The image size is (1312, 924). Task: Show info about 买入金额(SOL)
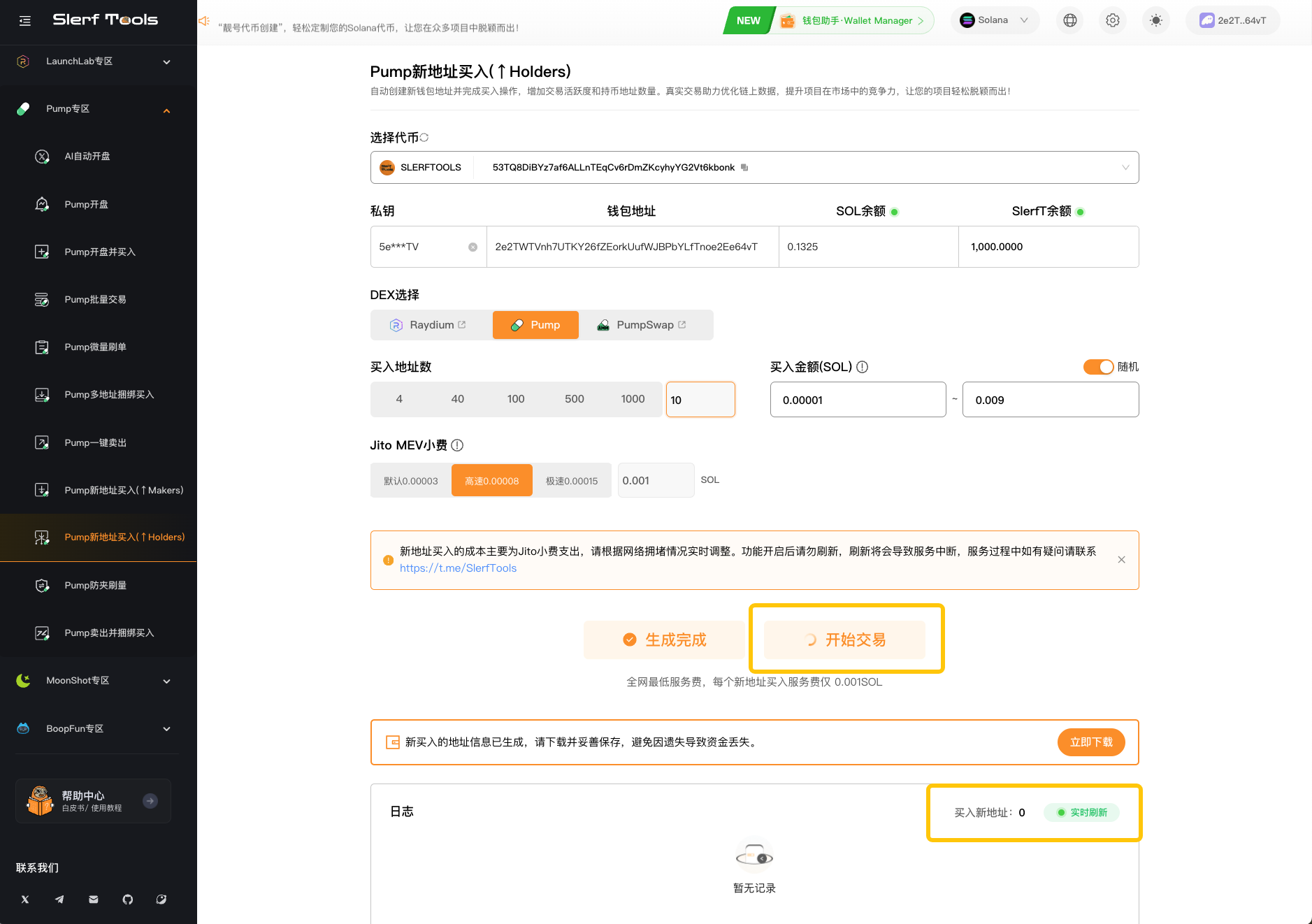pyautogui.click(x=863, y=367)
